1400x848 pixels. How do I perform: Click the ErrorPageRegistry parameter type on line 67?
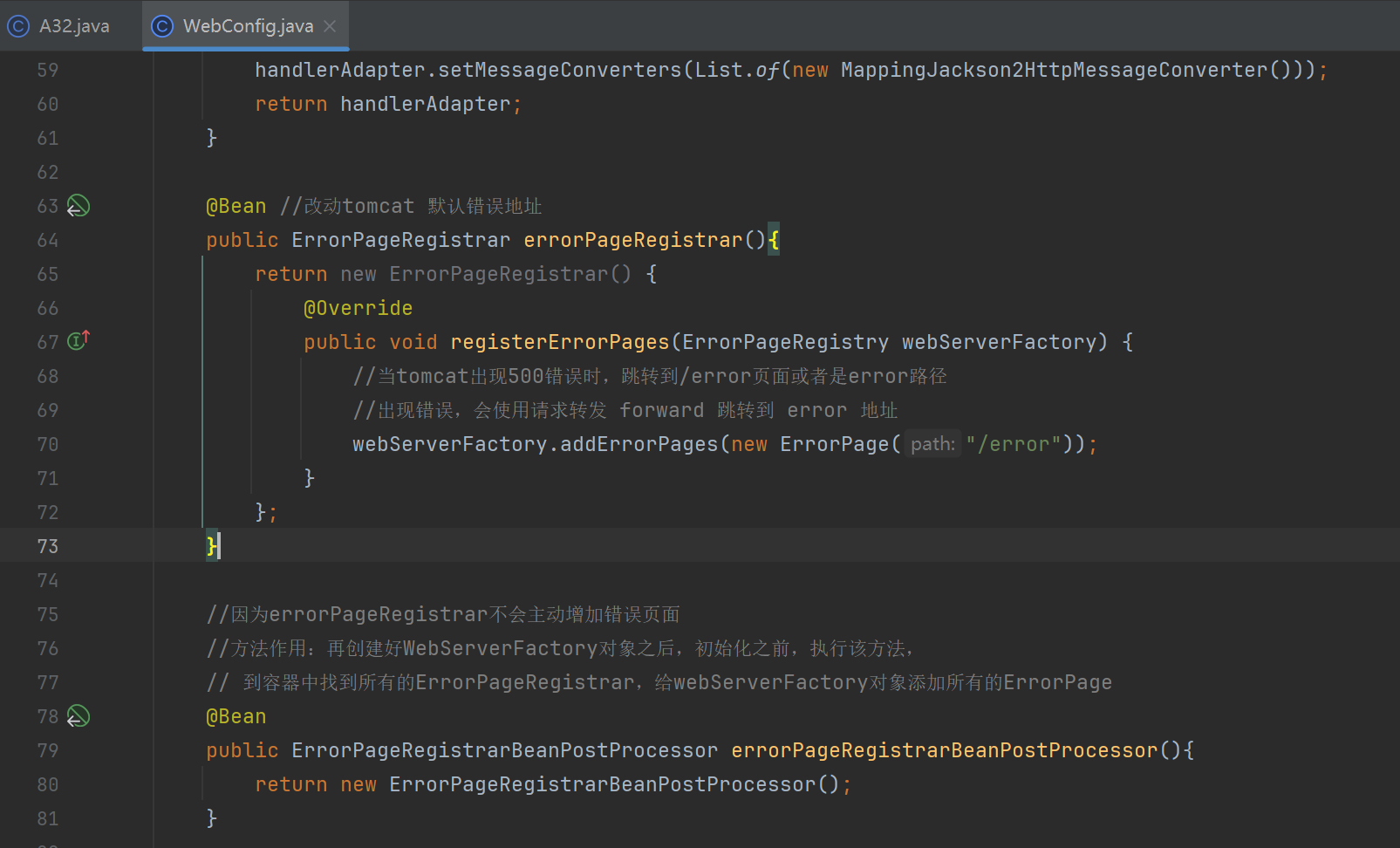[786, 342]
